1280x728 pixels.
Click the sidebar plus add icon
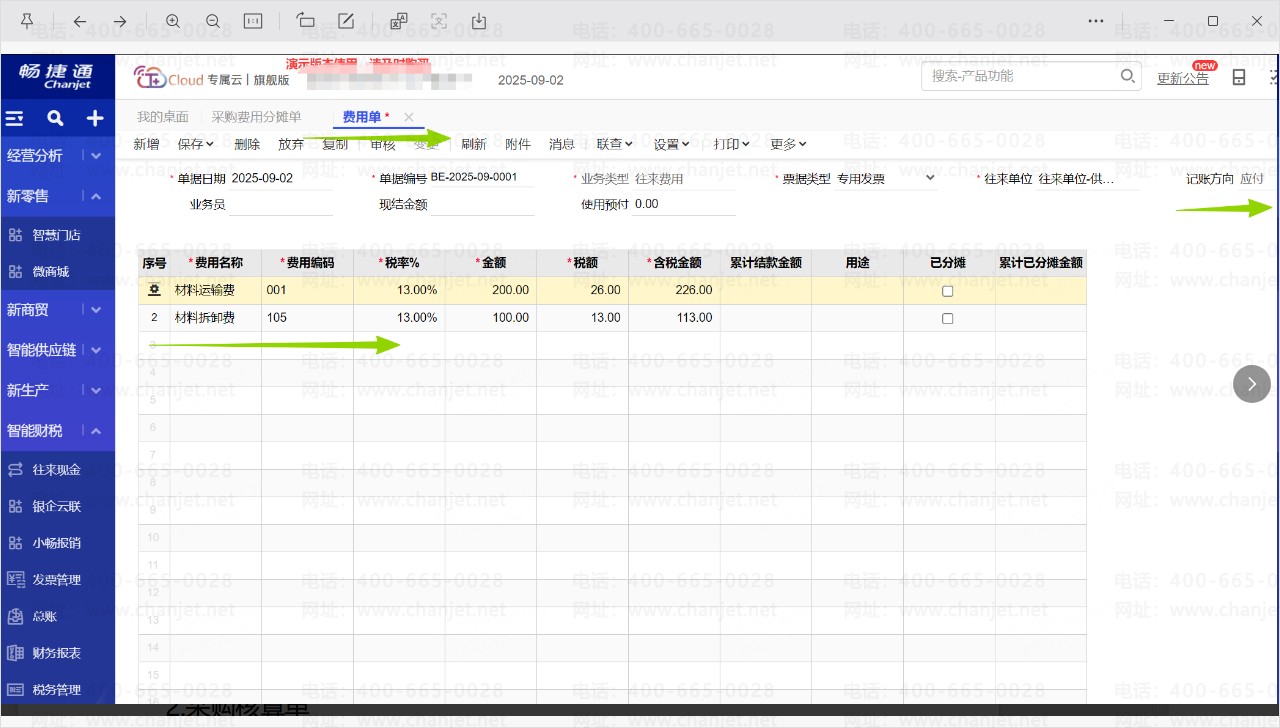click(95, 118)
